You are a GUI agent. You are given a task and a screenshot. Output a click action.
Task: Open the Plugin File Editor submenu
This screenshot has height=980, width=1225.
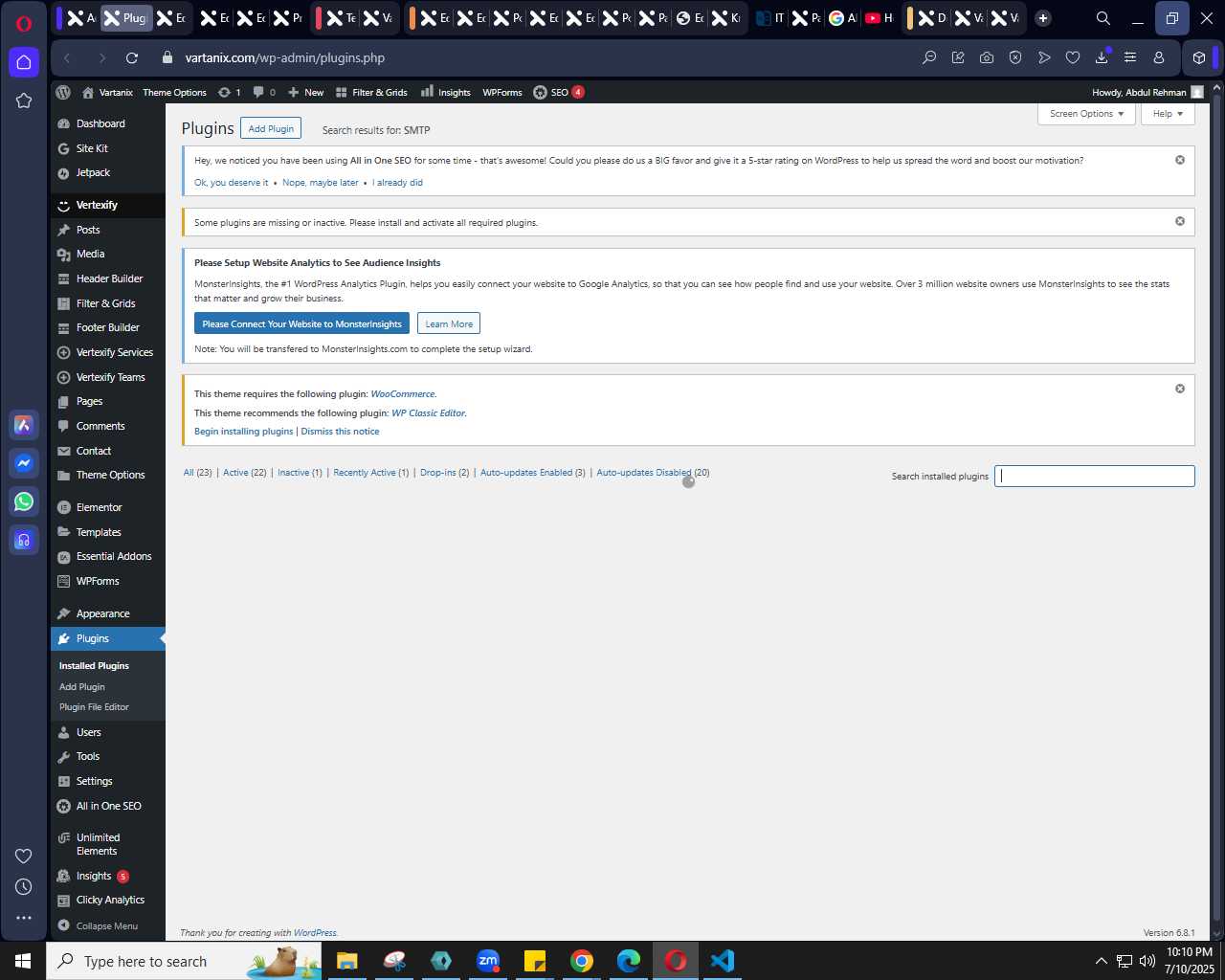click(x=94, y=707)
